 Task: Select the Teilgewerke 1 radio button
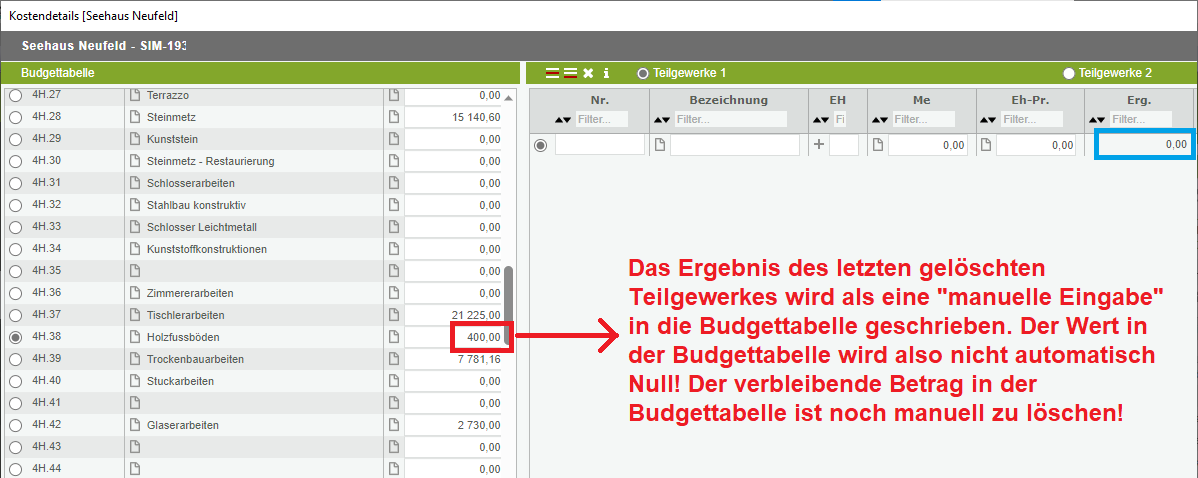pyautogui.click(x=643, y=73)
